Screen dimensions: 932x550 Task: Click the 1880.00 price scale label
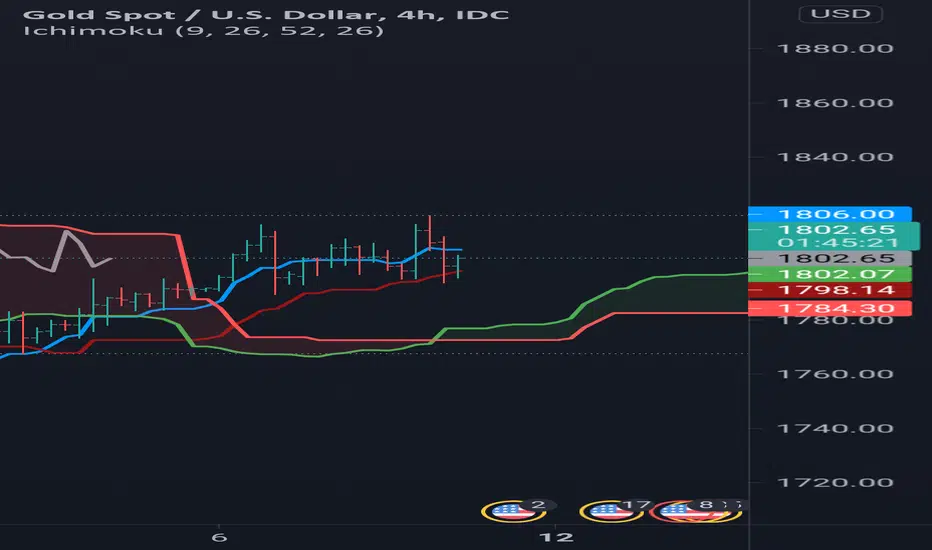point(835,48)
